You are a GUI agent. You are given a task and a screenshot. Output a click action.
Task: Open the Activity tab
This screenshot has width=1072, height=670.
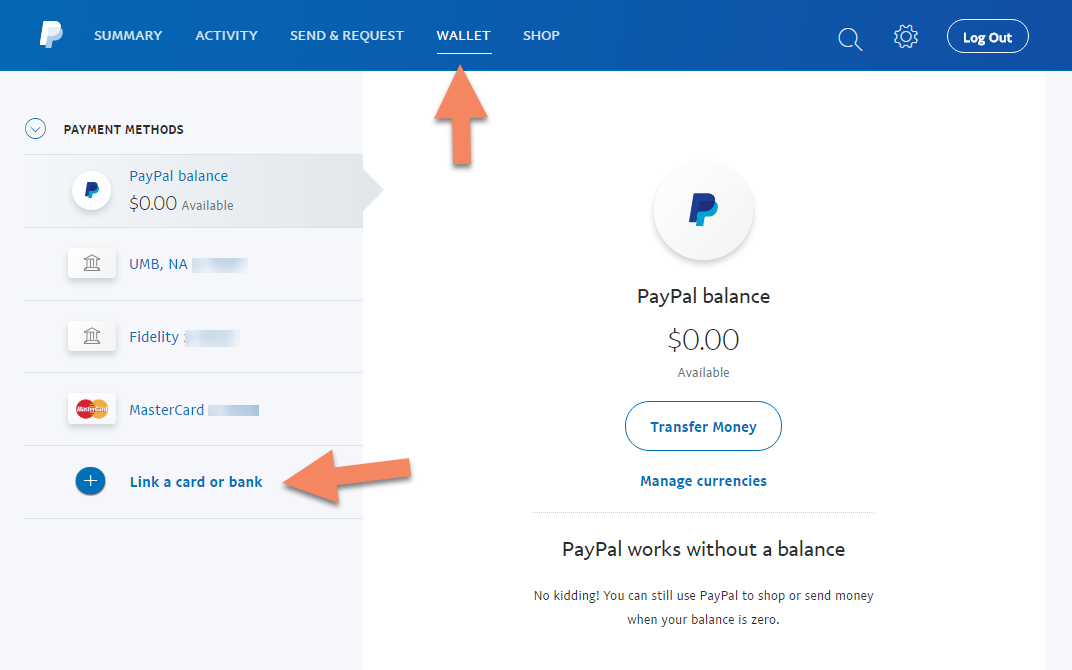[x=226, y=36]
